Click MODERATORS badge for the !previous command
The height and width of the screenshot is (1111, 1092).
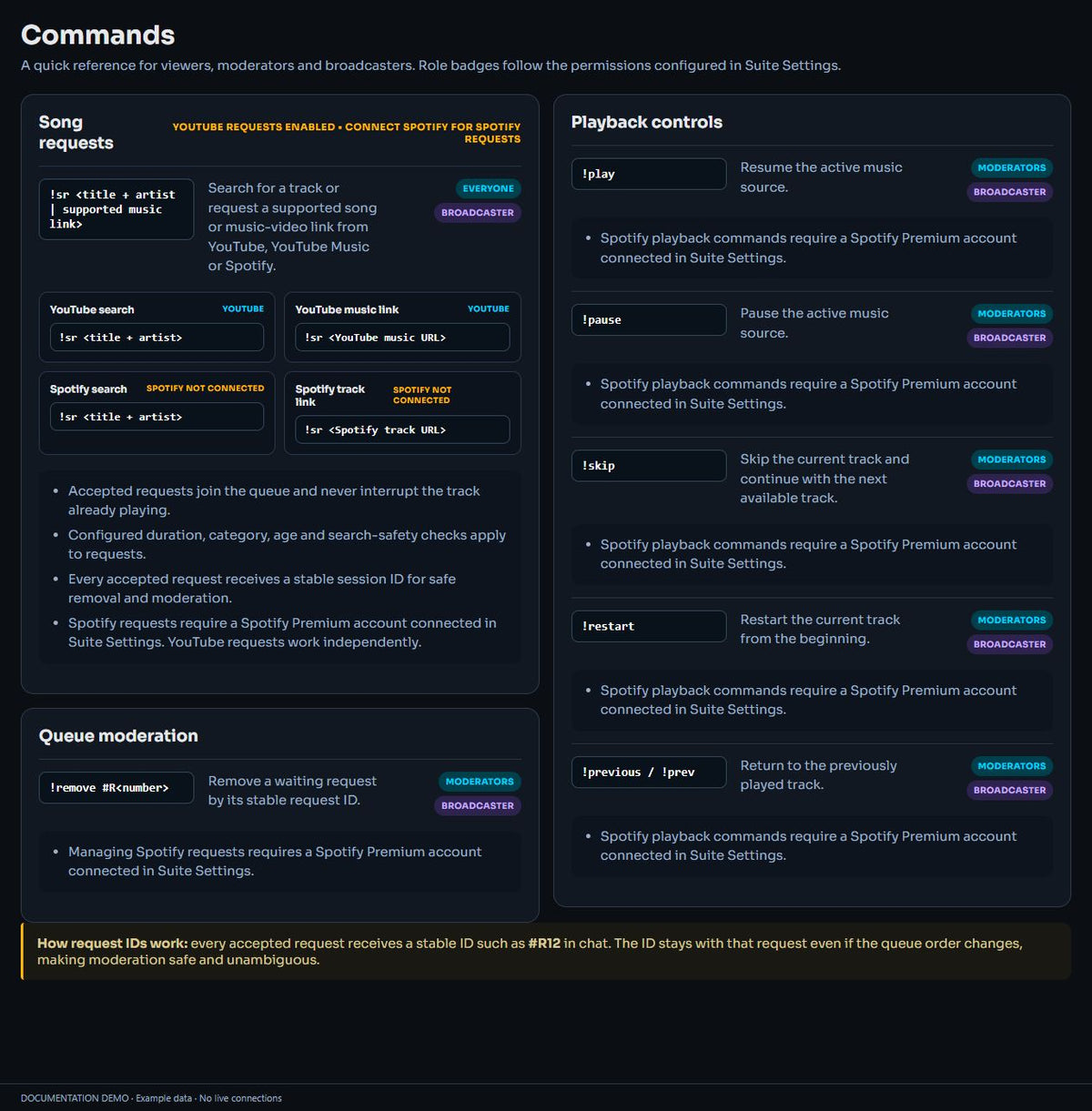[1011, 766]
